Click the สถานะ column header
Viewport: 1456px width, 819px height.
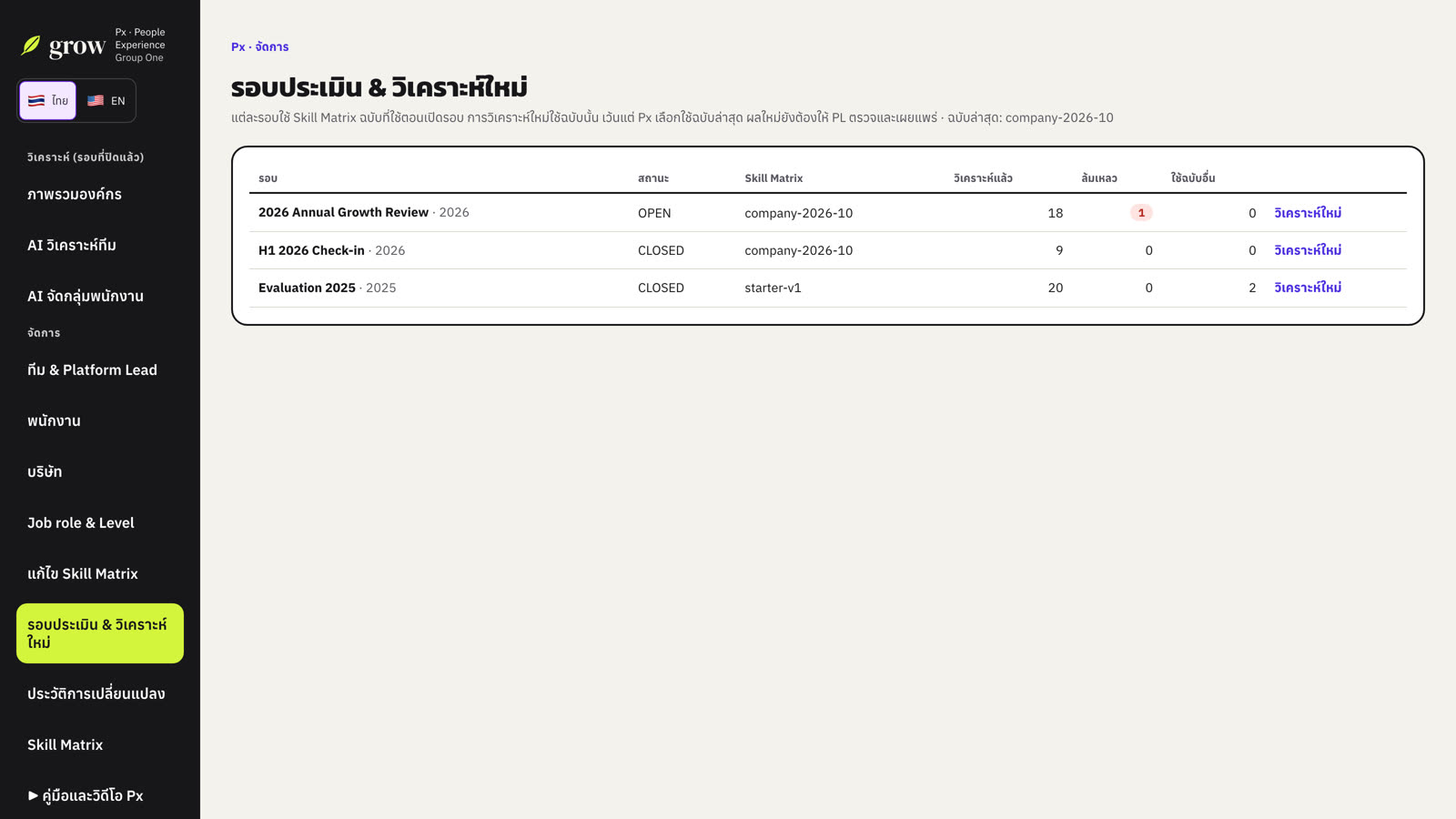click(653, 178)
